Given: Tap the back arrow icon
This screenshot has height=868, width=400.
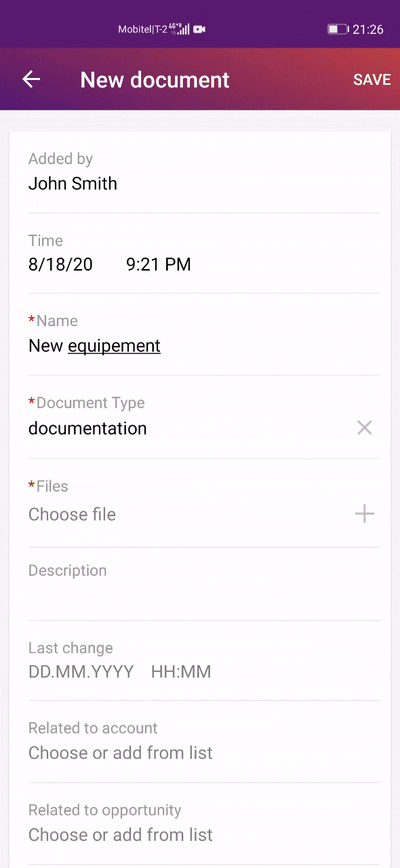Looking at the screenshot, I should coord(31,79).
